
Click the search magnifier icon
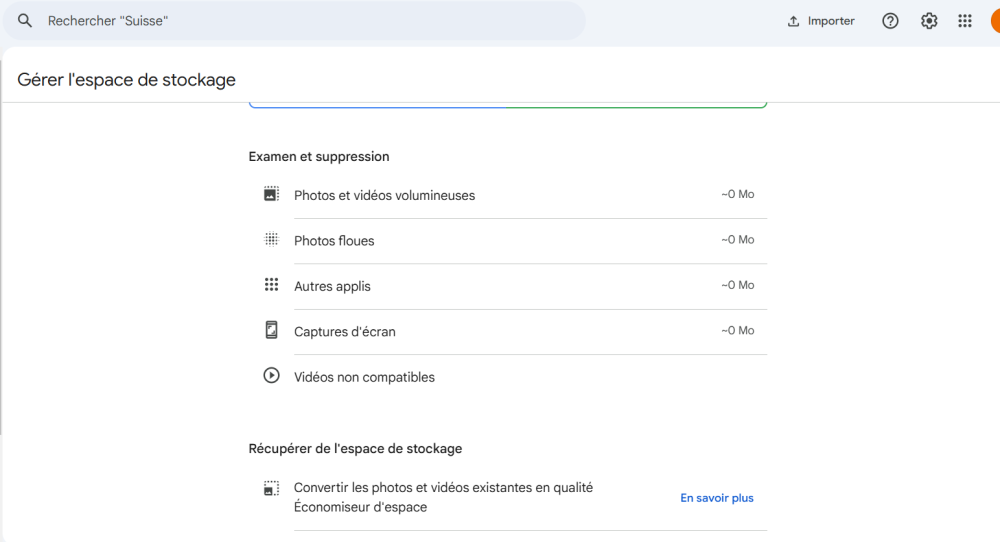26,21
